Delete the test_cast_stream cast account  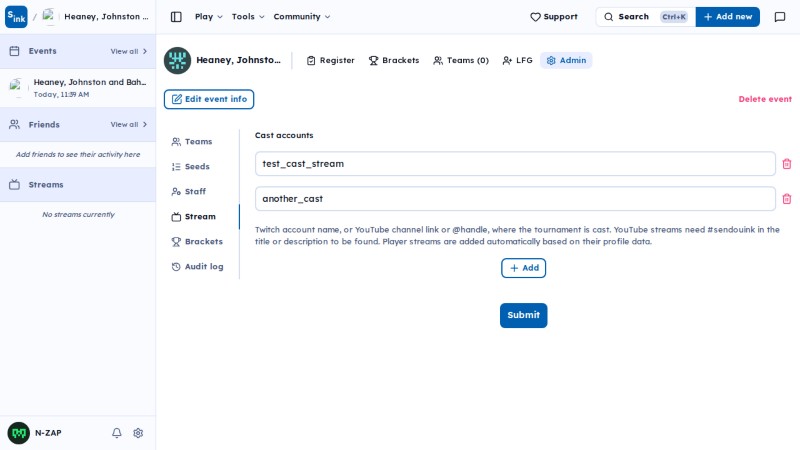tap(787, 164)
